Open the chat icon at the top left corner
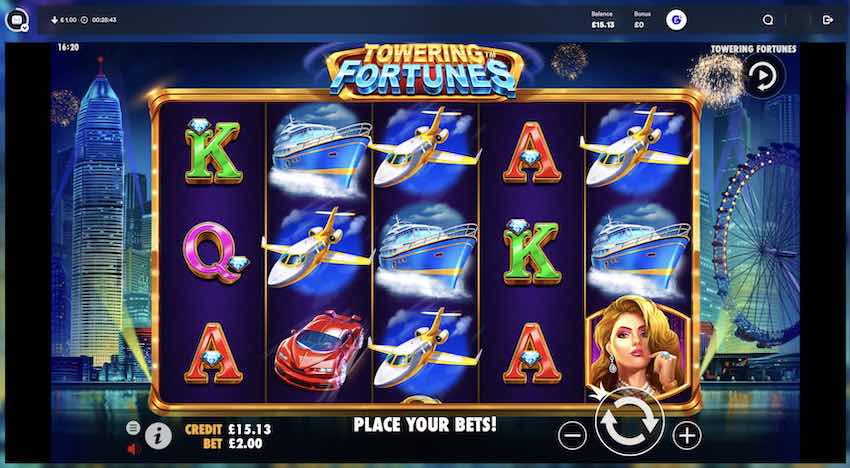850x468 pixels. pyautogui.click(x=17, y=20)
